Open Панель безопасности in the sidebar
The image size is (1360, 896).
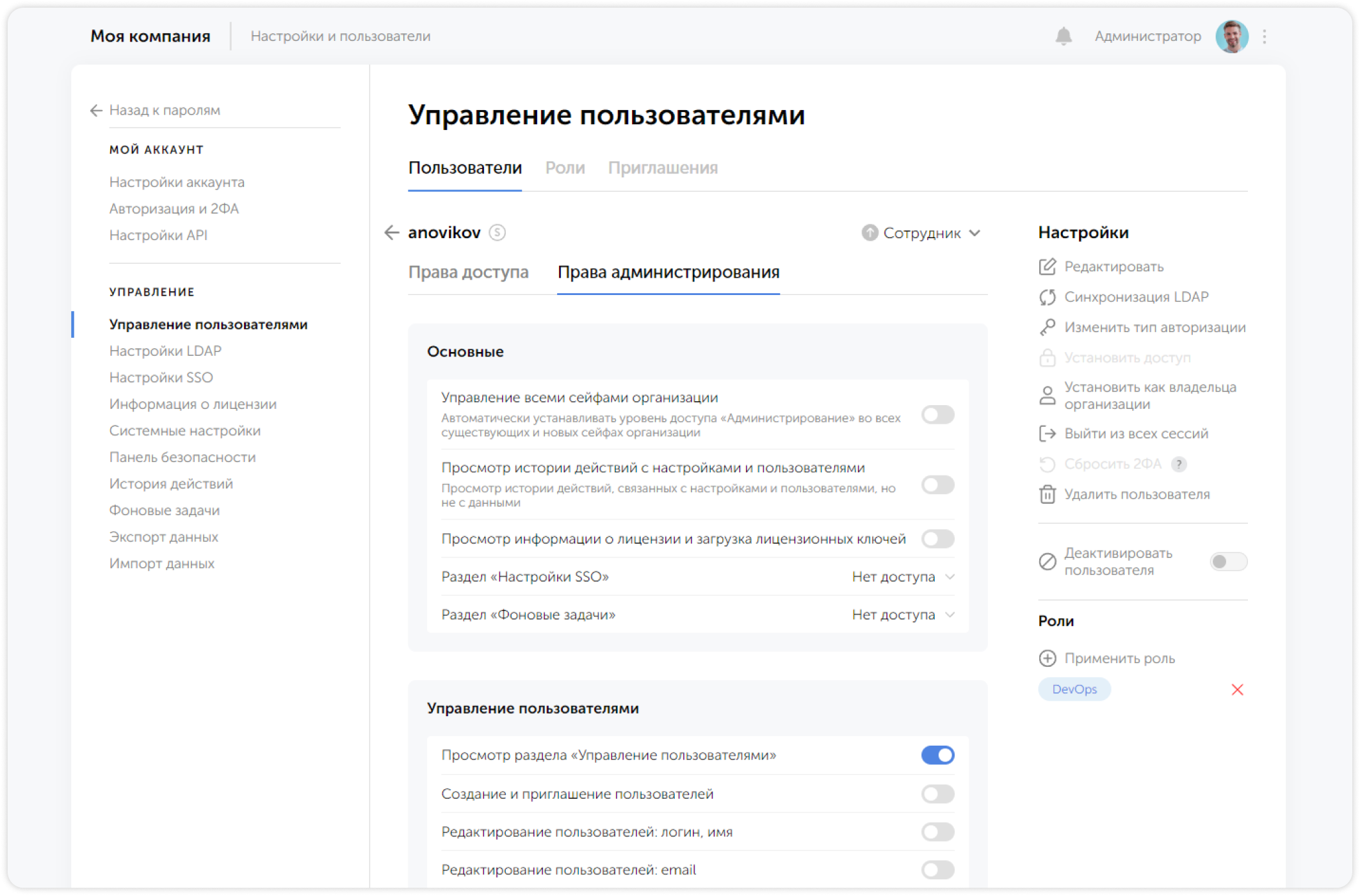[182, 457]
